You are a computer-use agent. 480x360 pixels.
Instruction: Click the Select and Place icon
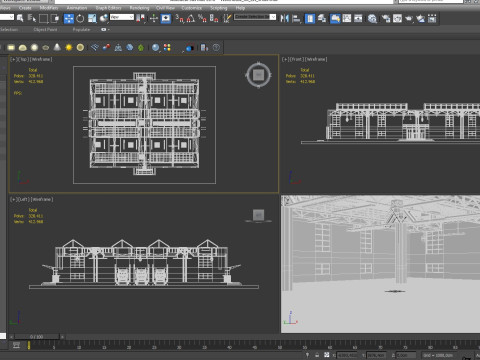(104, 18)
